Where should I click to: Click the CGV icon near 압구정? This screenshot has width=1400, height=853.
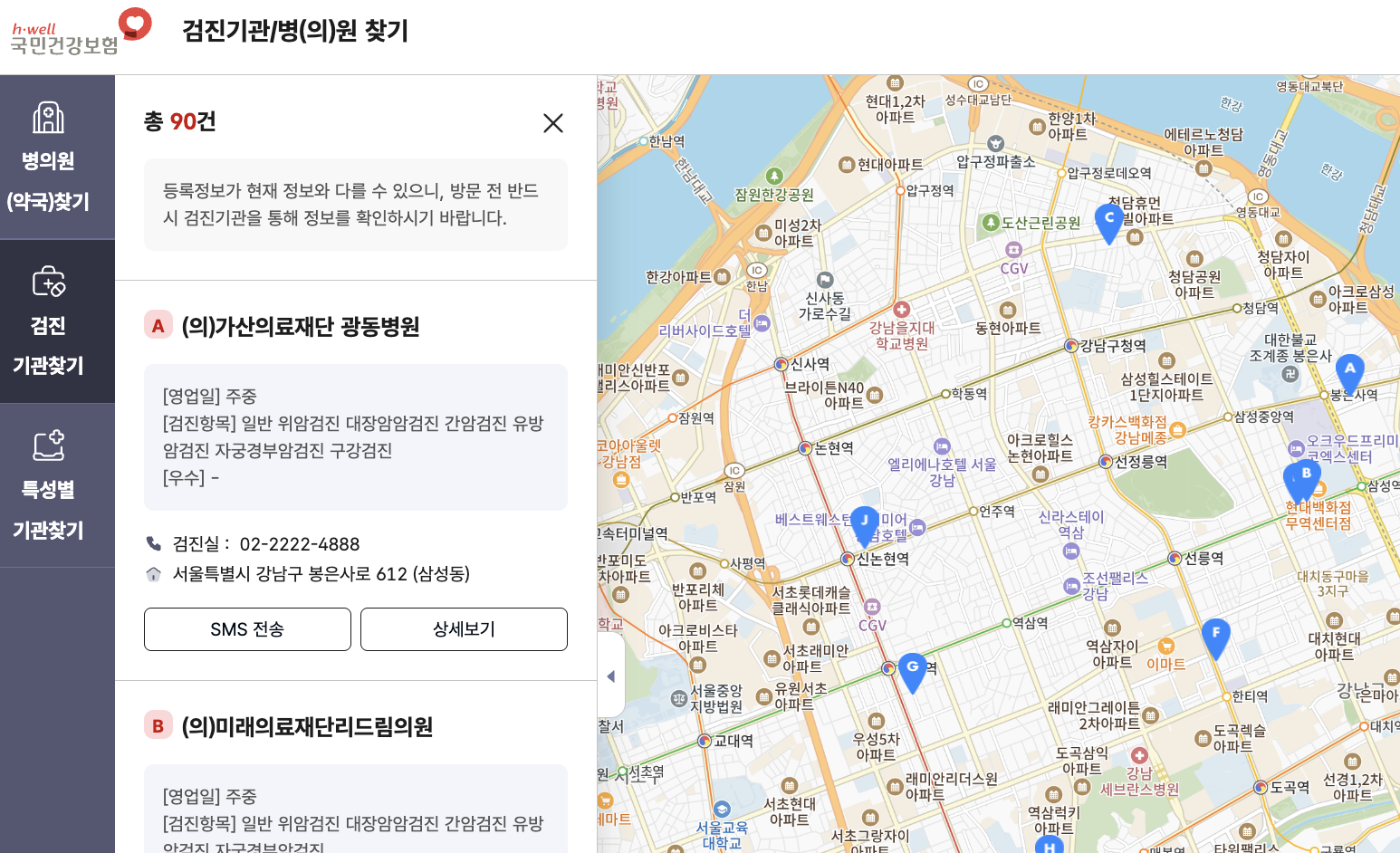click(1014, 249)
